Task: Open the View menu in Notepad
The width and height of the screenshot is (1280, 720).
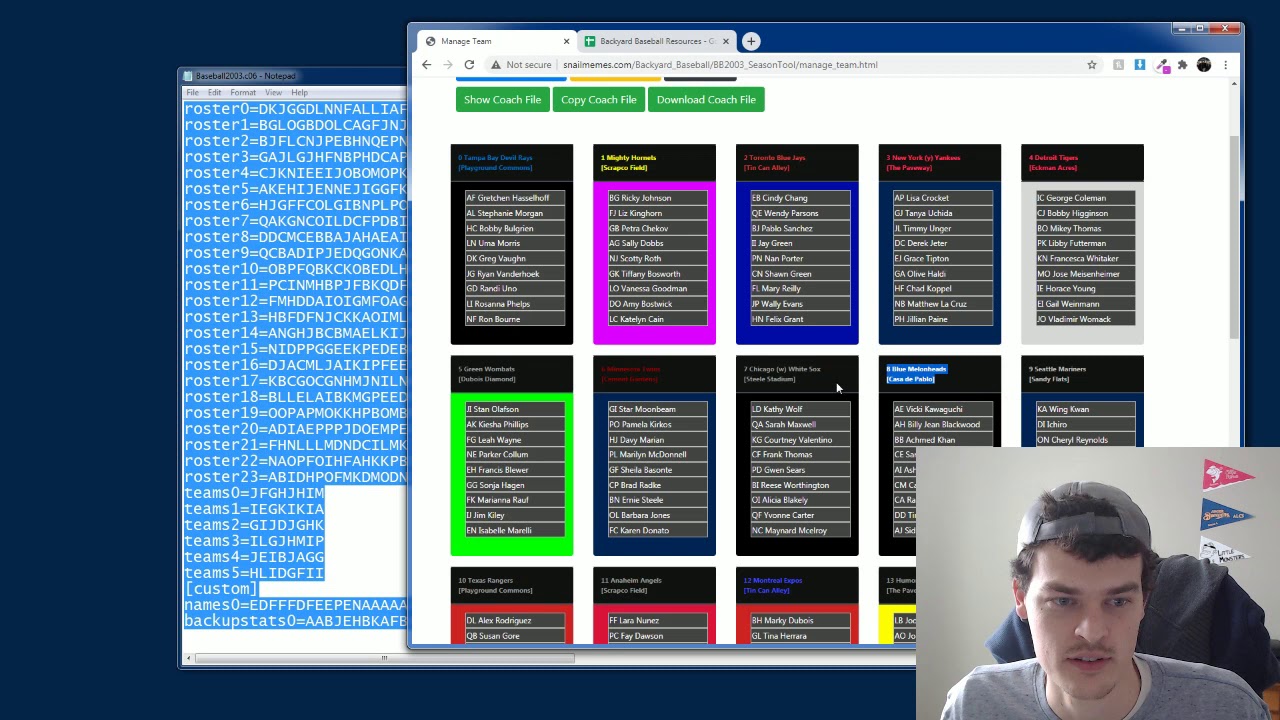Action: [273, 93]
